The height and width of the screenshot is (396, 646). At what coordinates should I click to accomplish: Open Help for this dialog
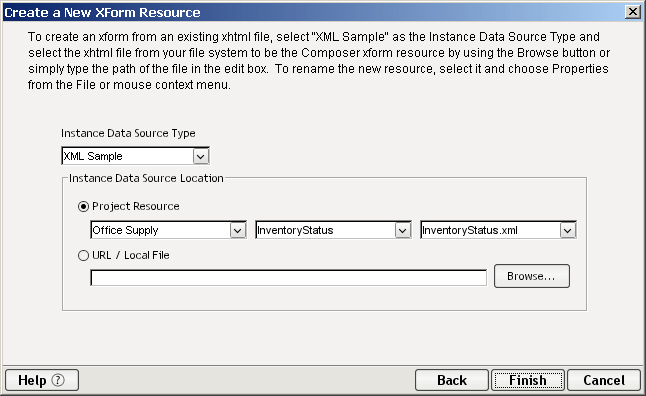(42, 380)
